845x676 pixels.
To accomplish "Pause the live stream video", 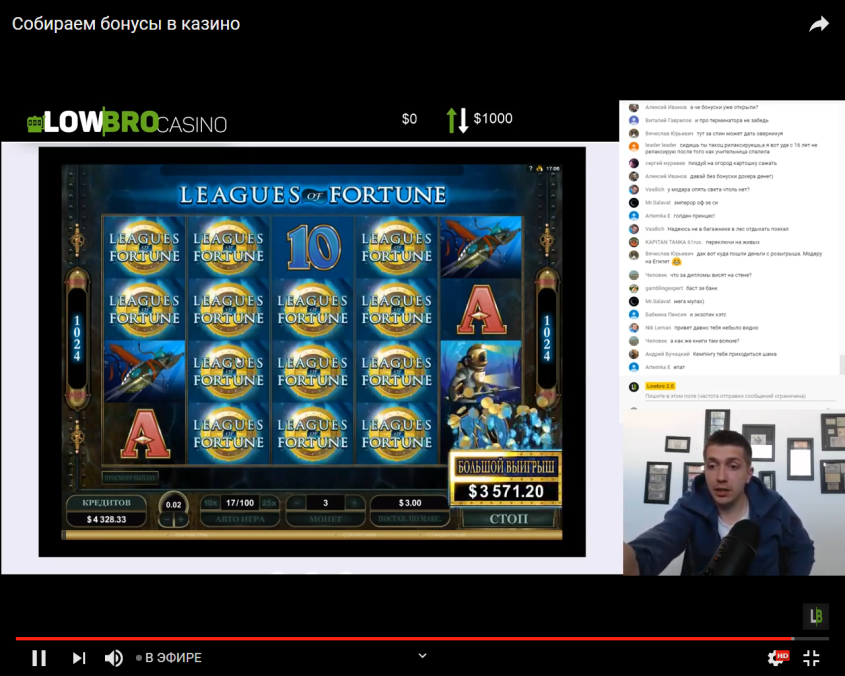I will pos(39,657).
